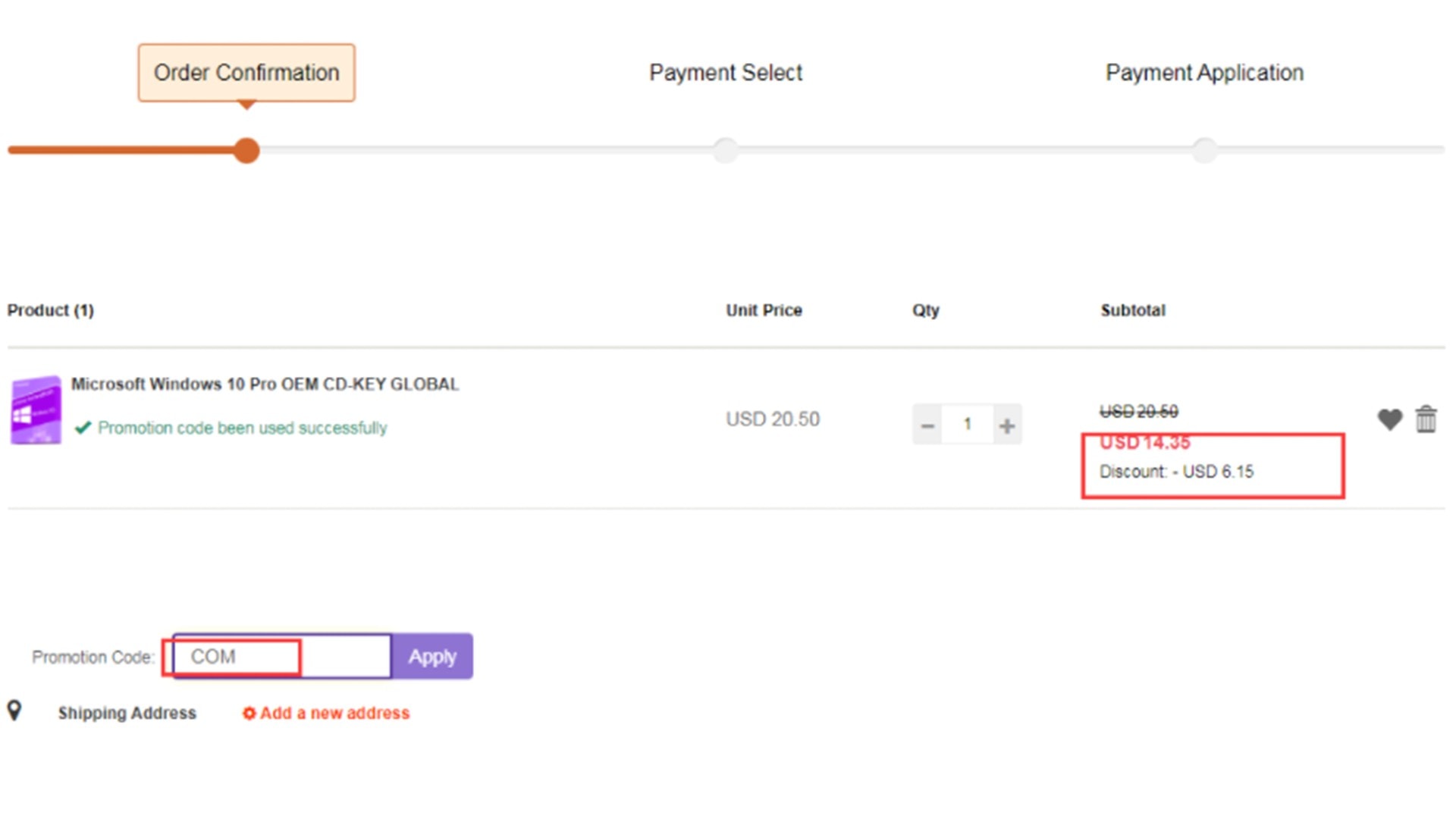Screen dimensions: 1456x819
Task: Click the Payment Select progress dot
Action: click(x=726, y=150)
